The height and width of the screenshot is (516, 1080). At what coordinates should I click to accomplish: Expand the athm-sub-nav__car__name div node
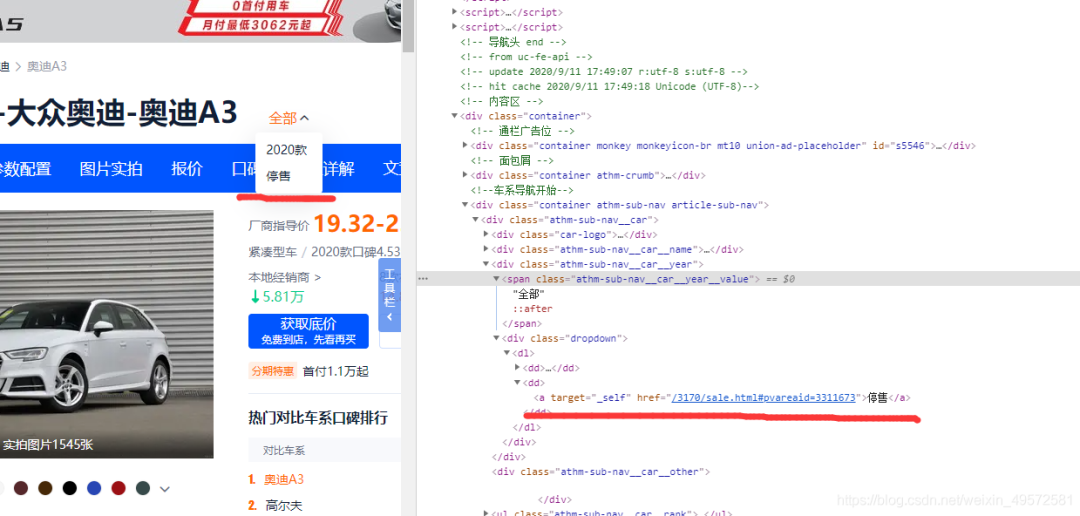coord(486,249)
